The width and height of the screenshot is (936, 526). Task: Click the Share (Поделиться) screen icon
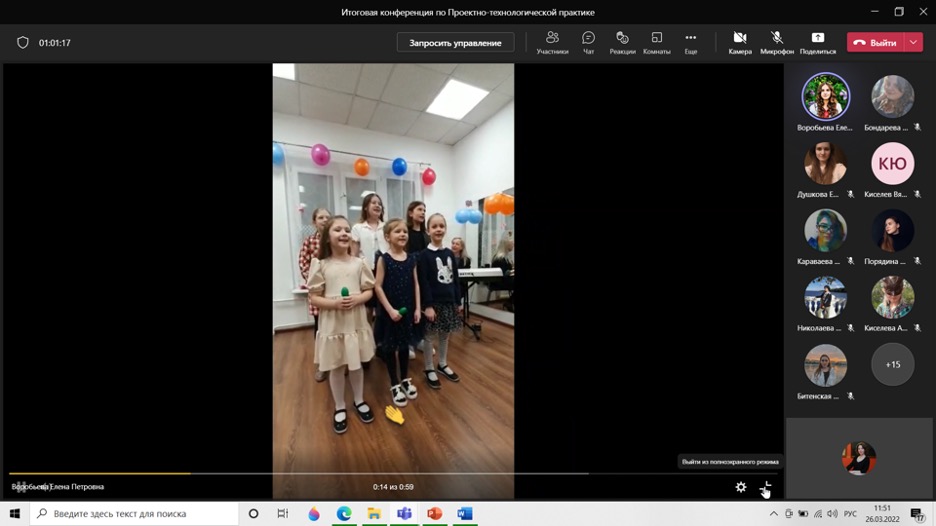click(817, 42)
